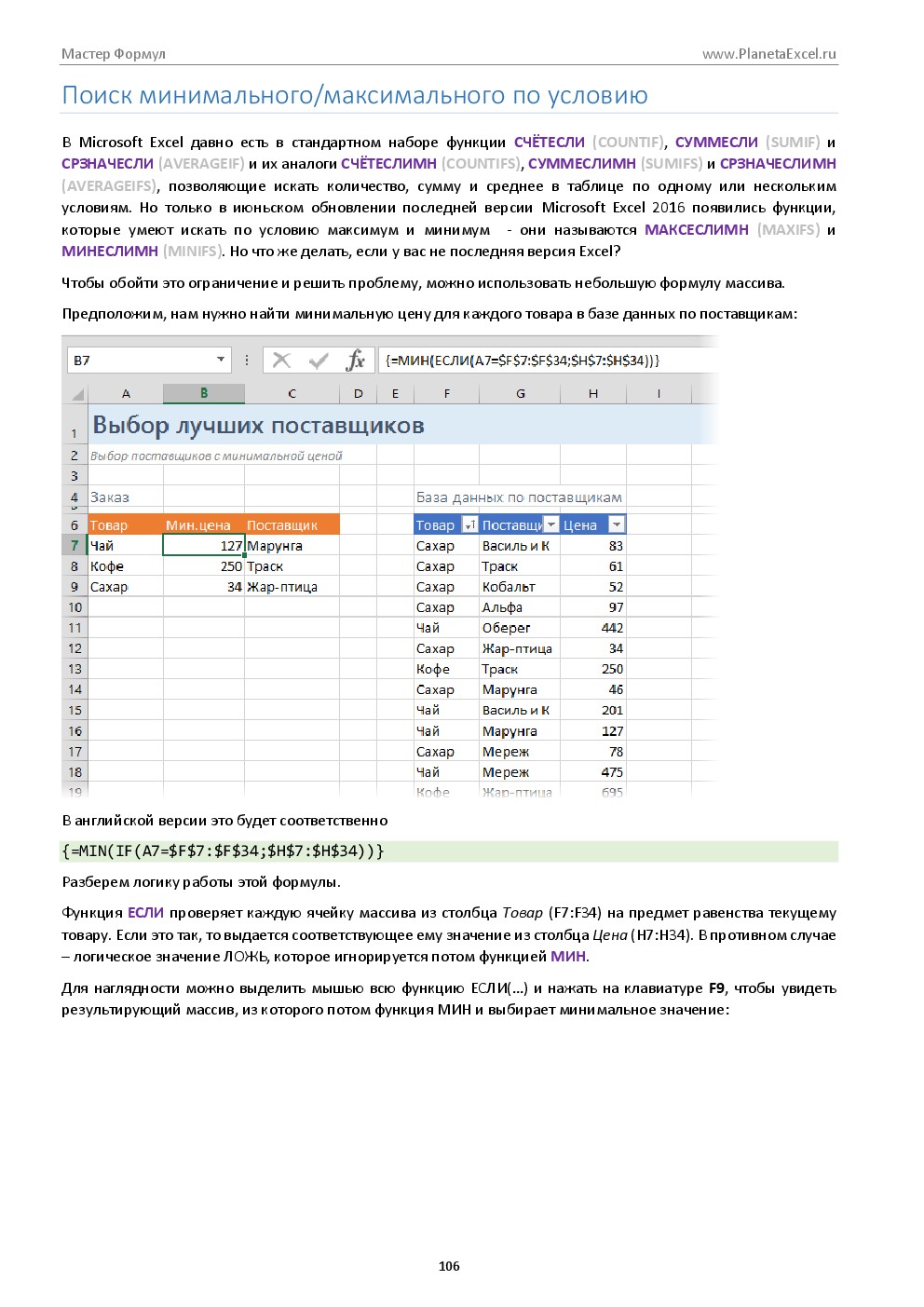Click price cell 201
This screenshot has width=924, height=1307.
click(x=593, y=710)
